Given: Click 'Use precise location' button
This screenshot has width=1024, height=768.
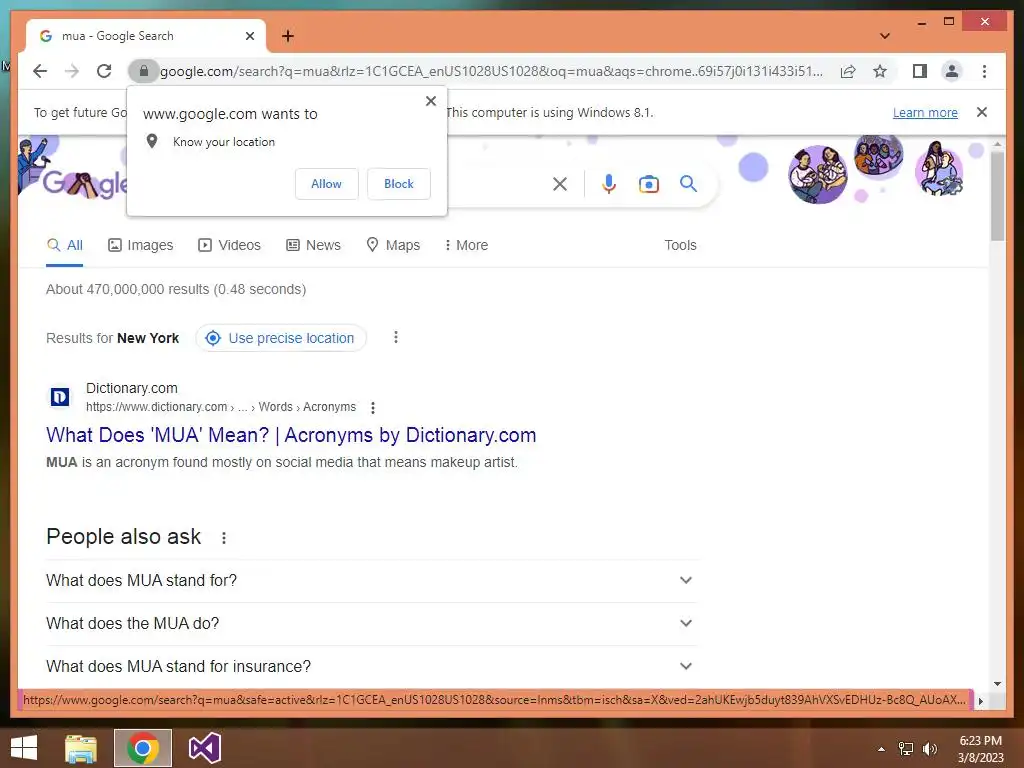Looking at the screenshot, I should click(281, 338).
